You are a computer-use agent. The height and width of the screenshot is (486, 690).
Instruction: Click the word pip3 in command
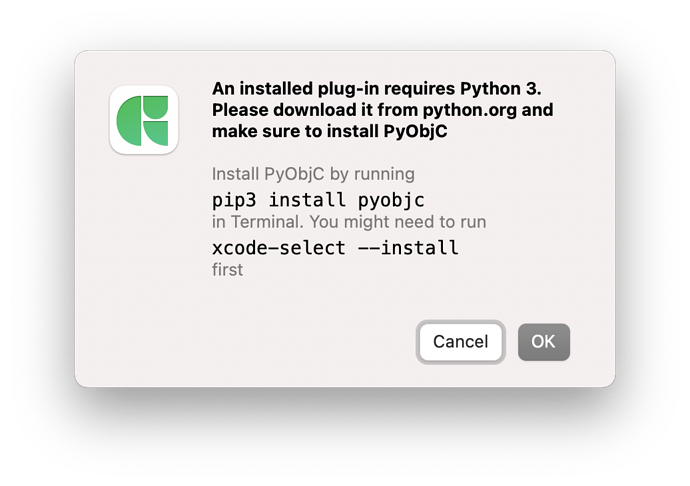[x=234, y=200]
